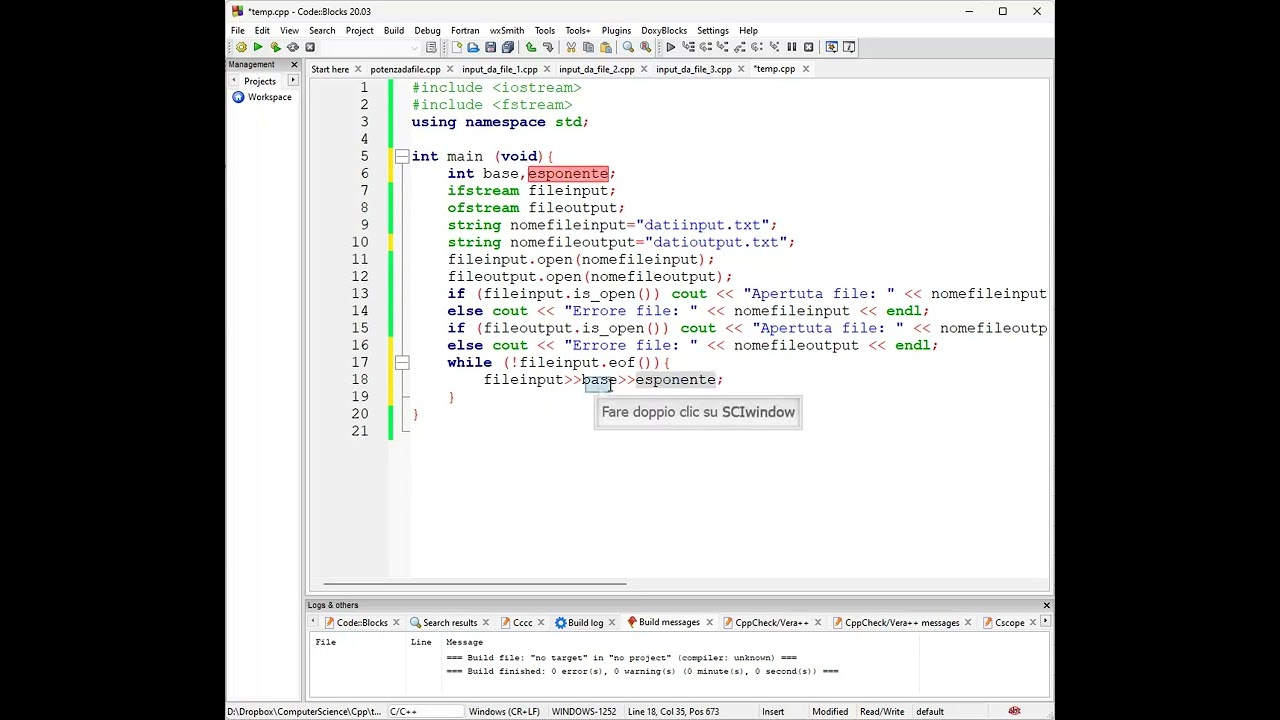
Task: Click the Save all files icon
Action: [x=507, y=47]
